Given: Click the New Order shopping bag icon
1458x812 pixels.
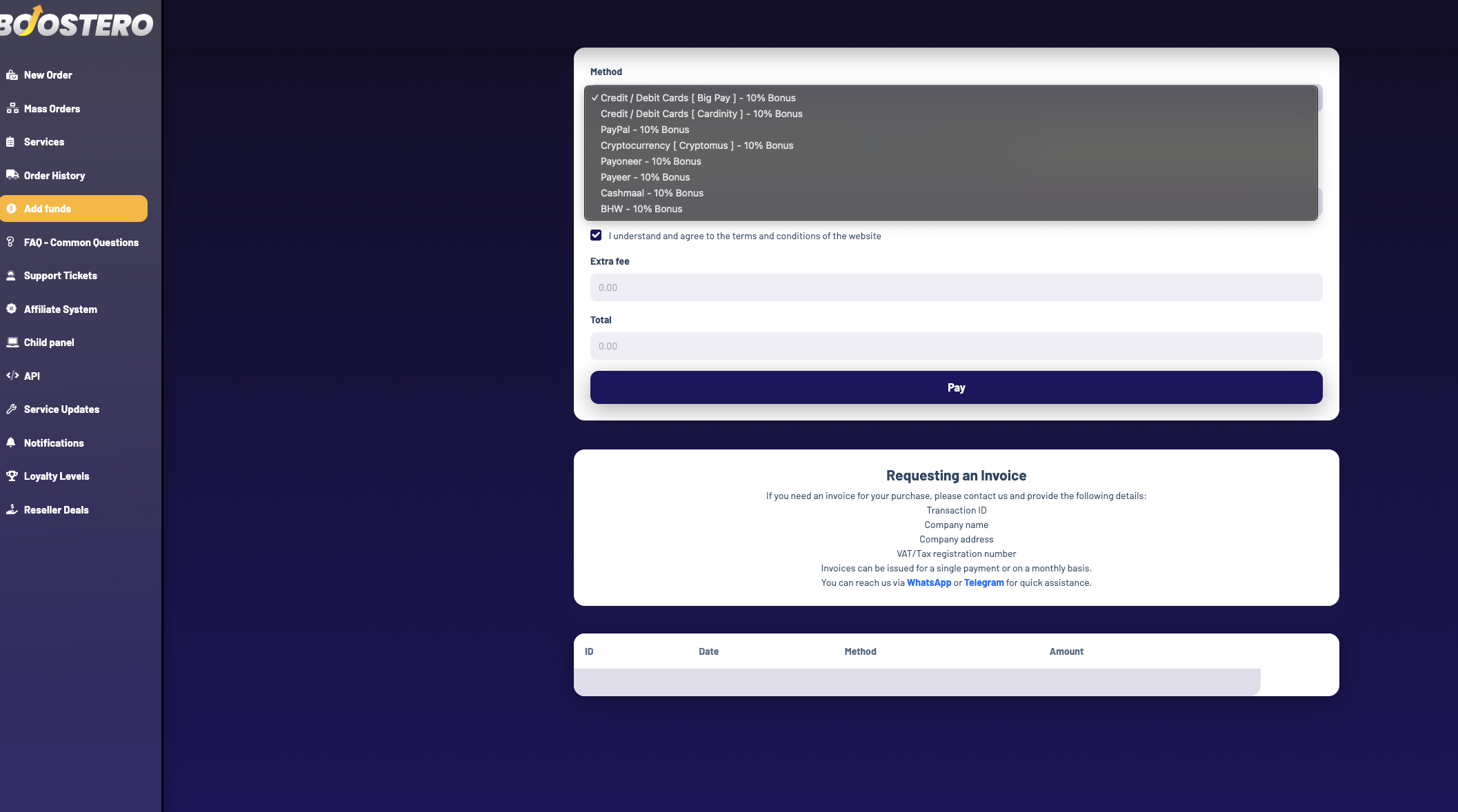Looking at the screenshot, I should pos(12,75).
